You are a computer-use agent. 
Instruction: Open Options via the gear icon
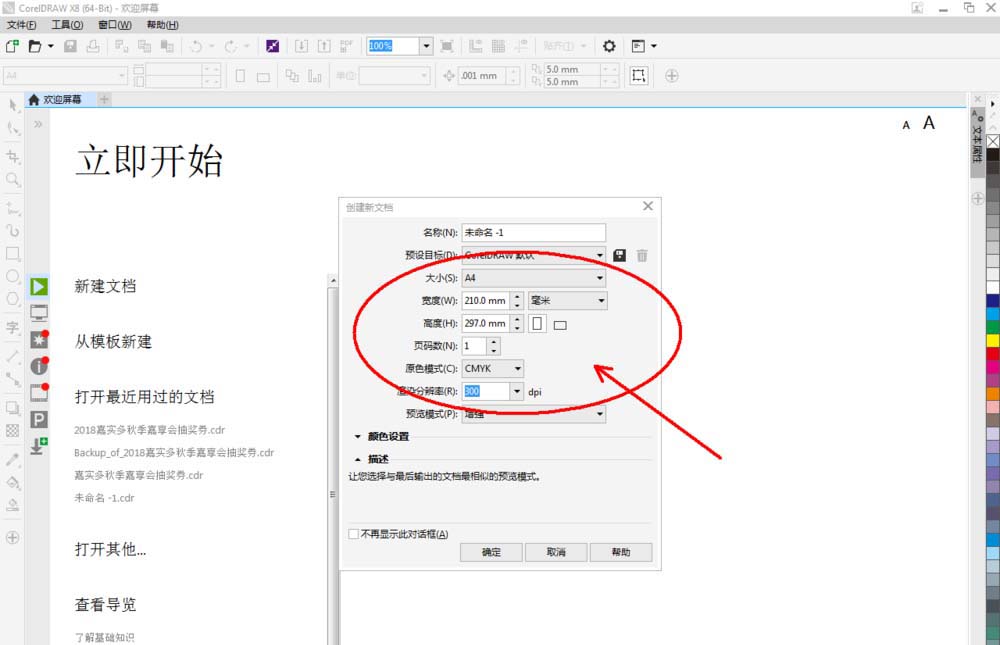(x=609, y=46)
